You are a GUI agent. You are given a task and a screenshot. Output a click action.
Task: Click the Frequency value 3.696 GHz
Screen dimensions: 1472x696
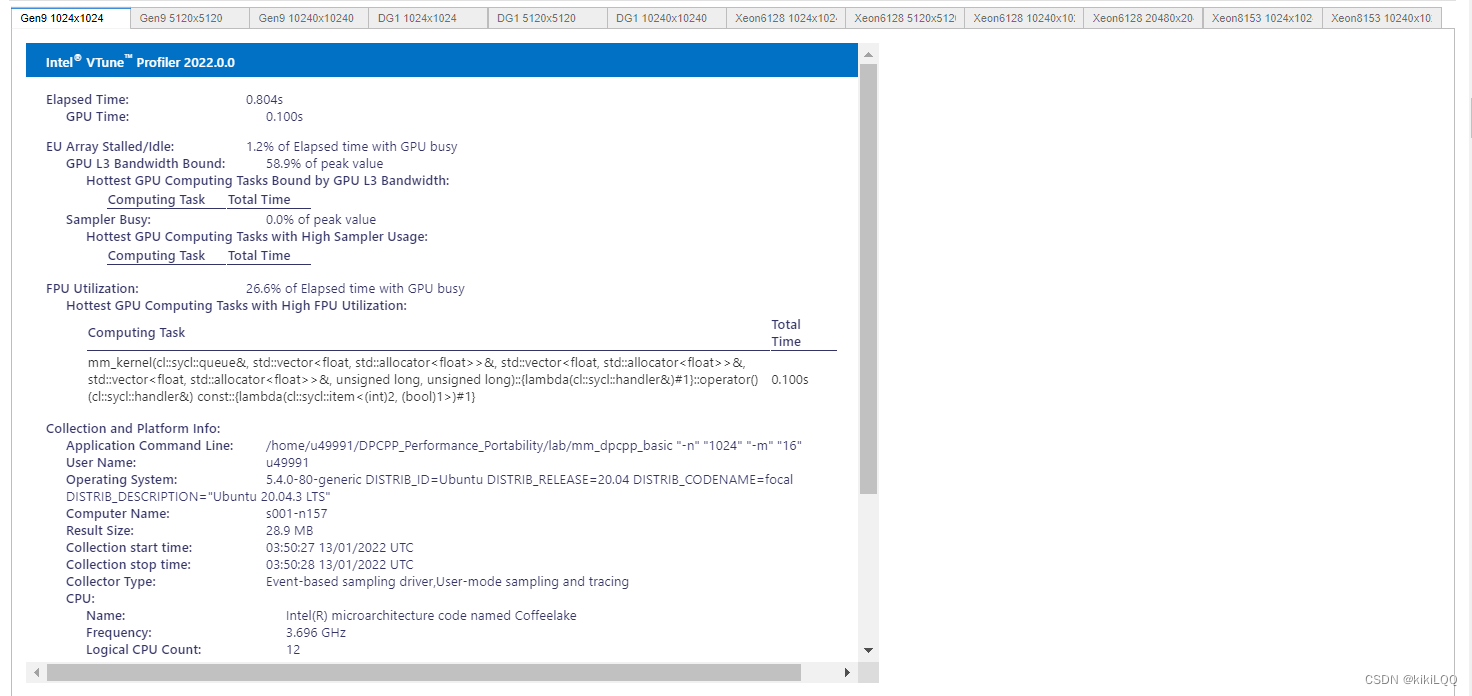316,632
